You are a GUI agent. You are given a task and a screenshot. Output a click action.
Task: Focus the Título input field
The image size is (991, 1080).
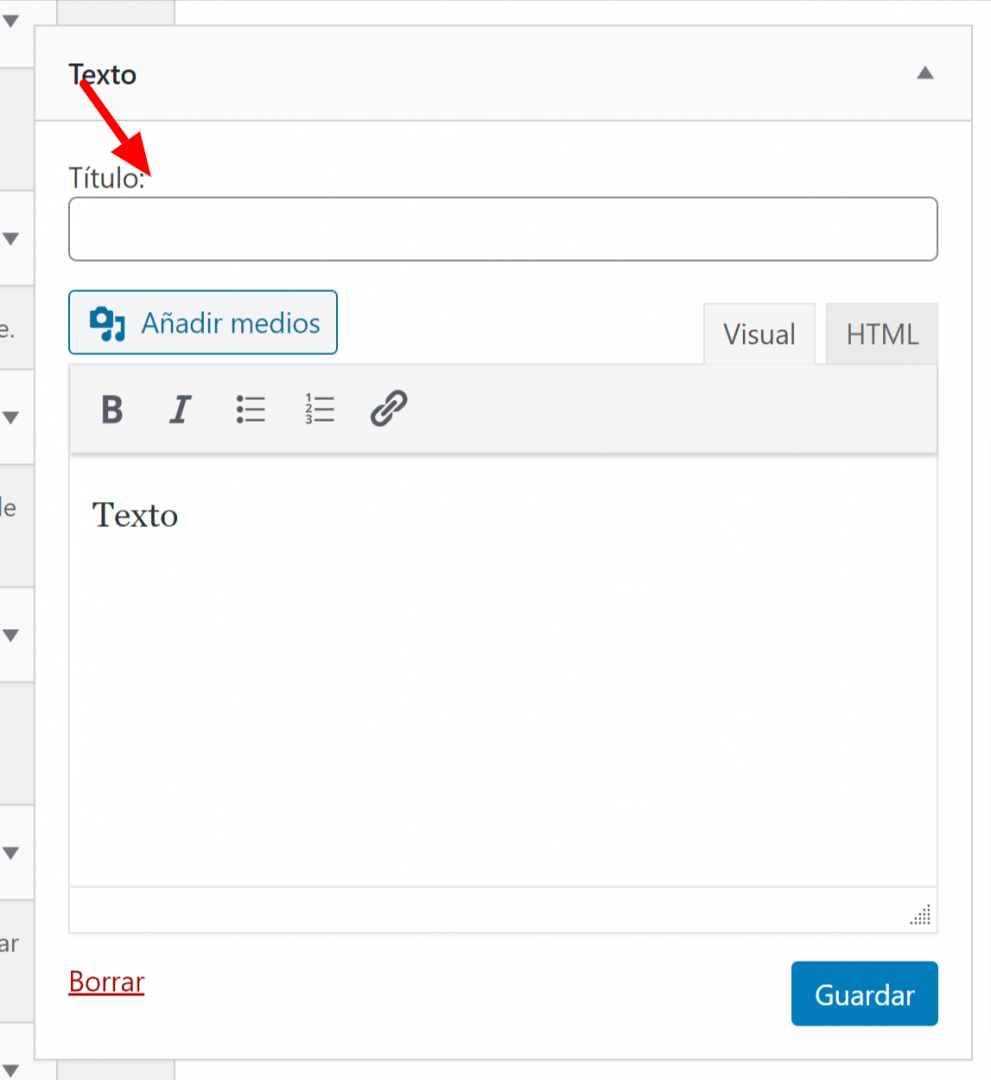point(503,229)
